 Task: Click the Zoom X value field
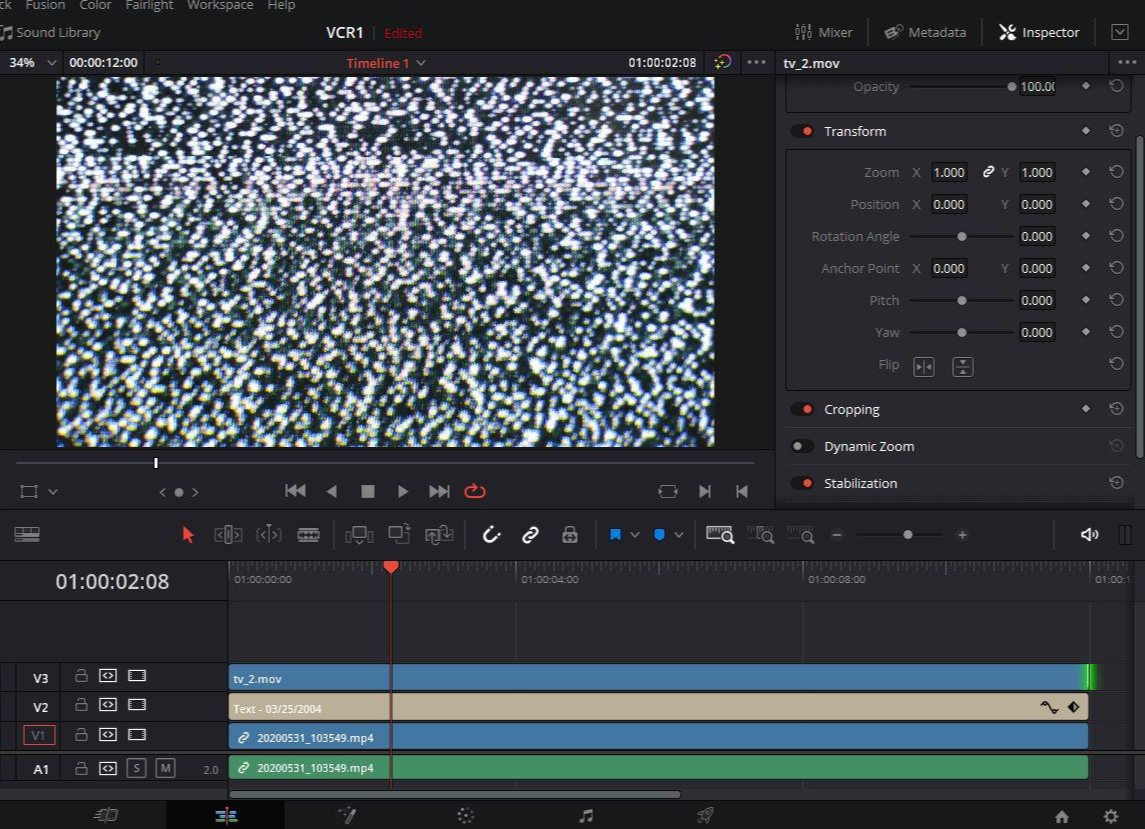point(949,172)
